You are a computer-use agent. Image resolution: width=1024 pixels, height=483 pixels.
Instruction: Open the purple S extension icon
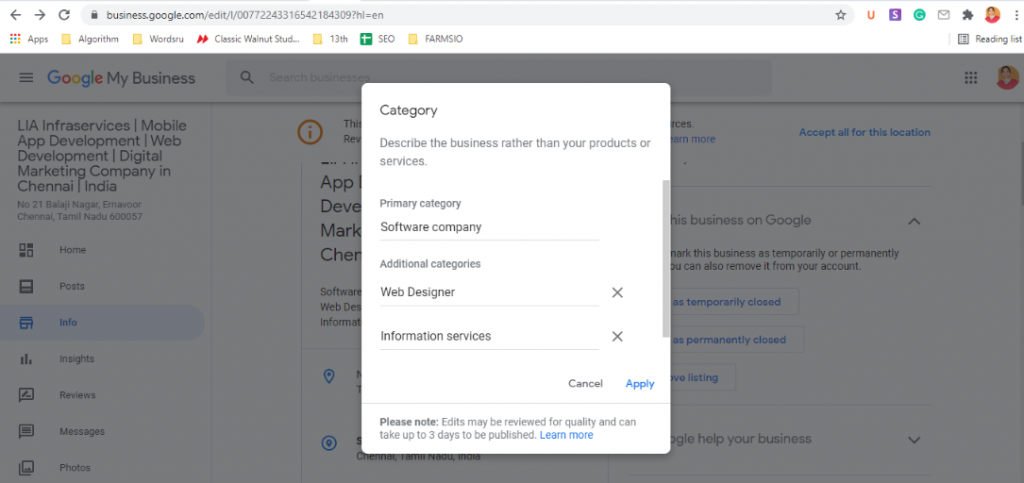895,14
